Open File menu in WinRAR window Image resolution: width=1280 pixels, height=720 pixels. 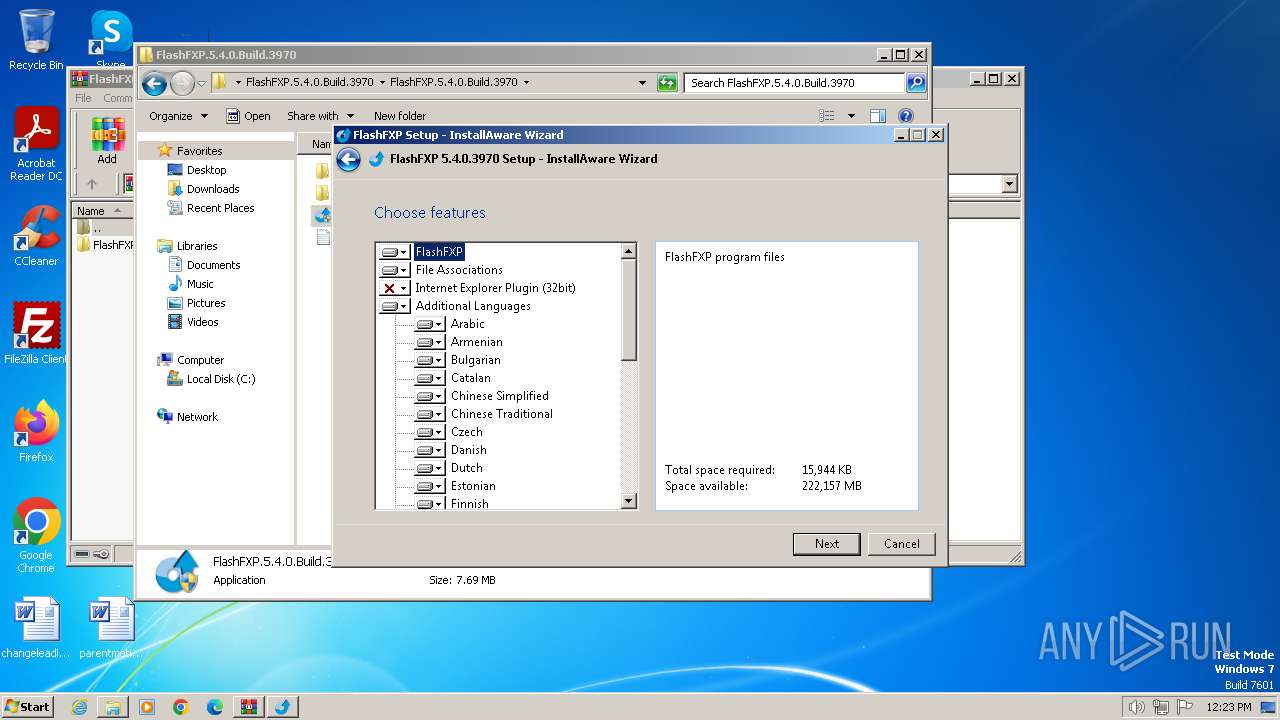pyautogui.click(x=83, y=98)
